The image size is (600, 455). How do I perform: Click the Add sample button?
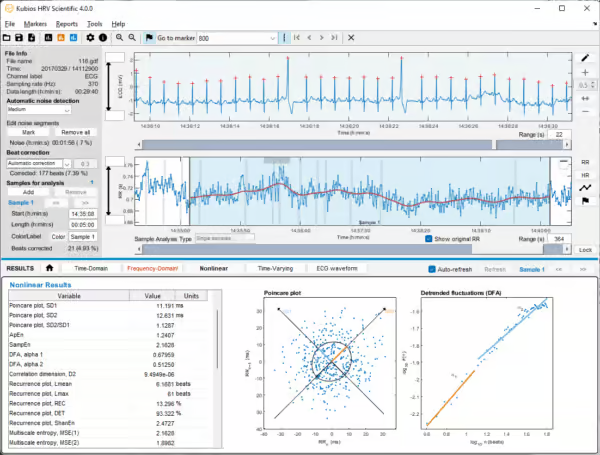pos(30,190)
